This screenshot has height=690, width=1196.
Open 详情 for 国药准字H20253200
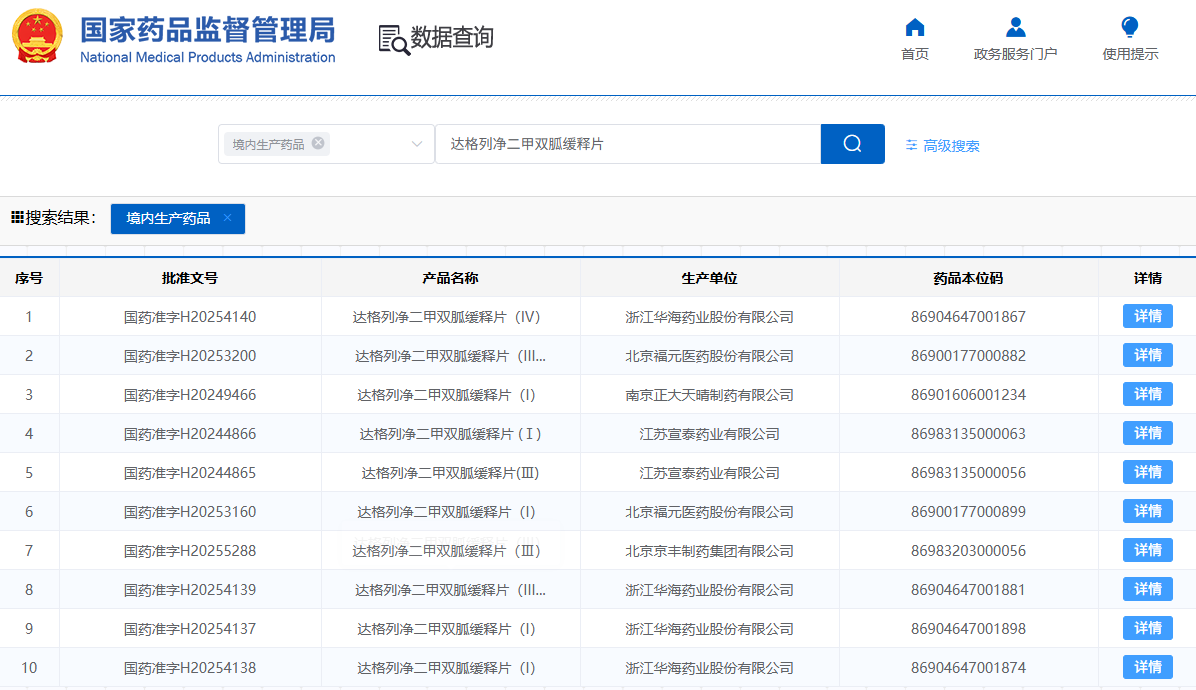point(1147,355)
